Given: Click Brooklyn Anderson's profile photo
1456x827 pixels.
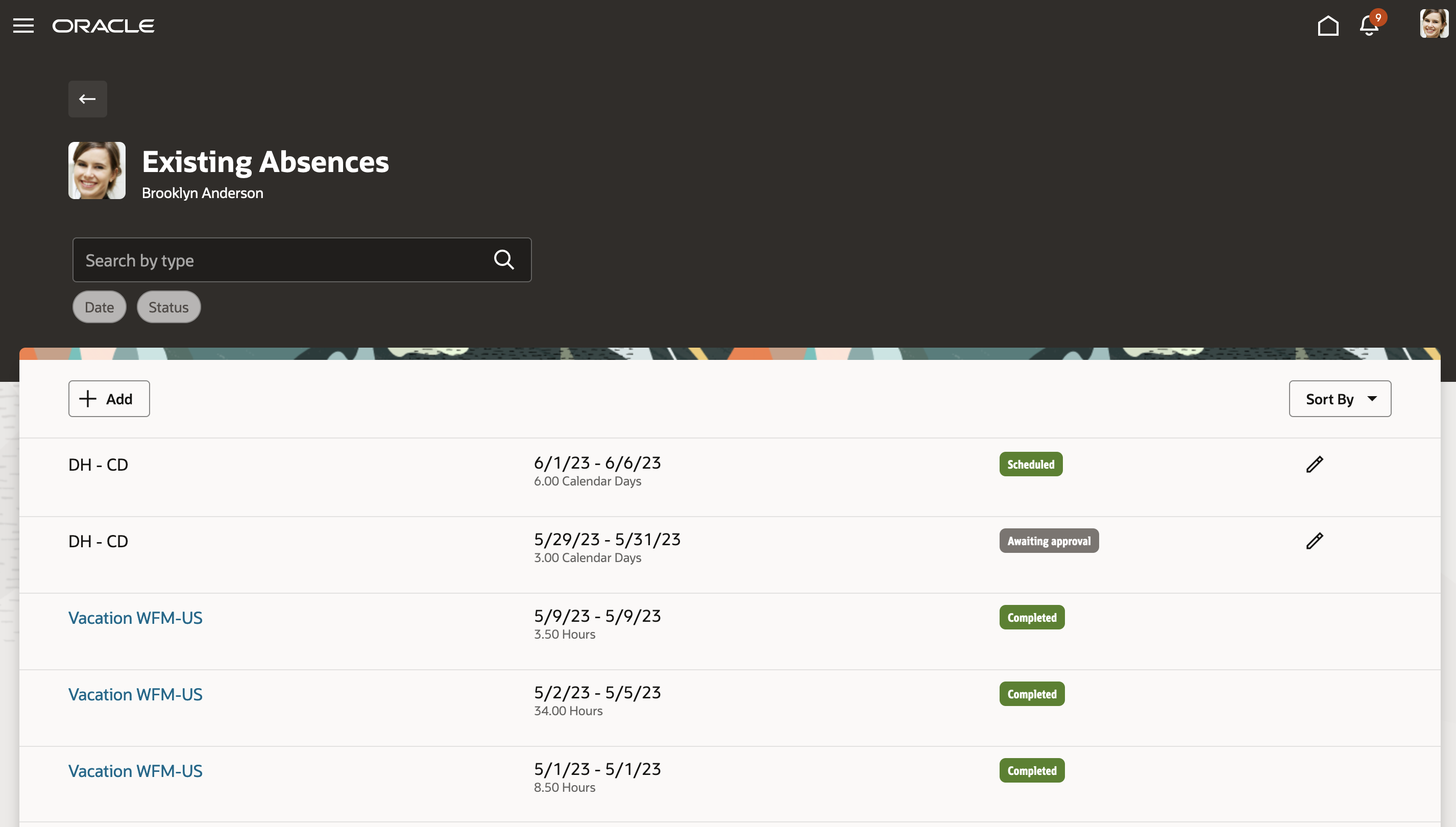Looking at the screenshot, I should tap(97, 171).
